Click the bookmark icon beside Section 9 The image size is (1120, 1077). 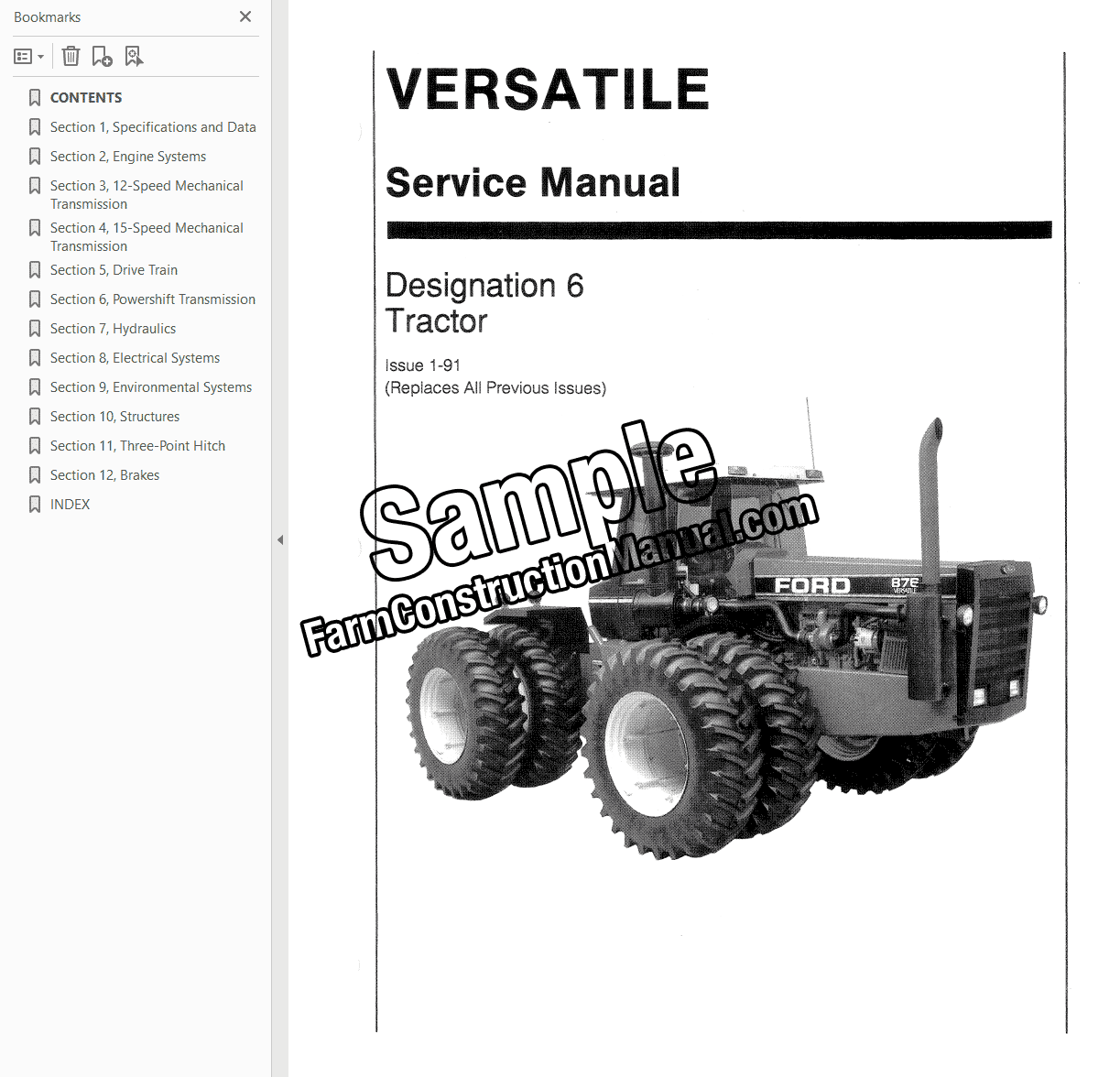[35, 387]
